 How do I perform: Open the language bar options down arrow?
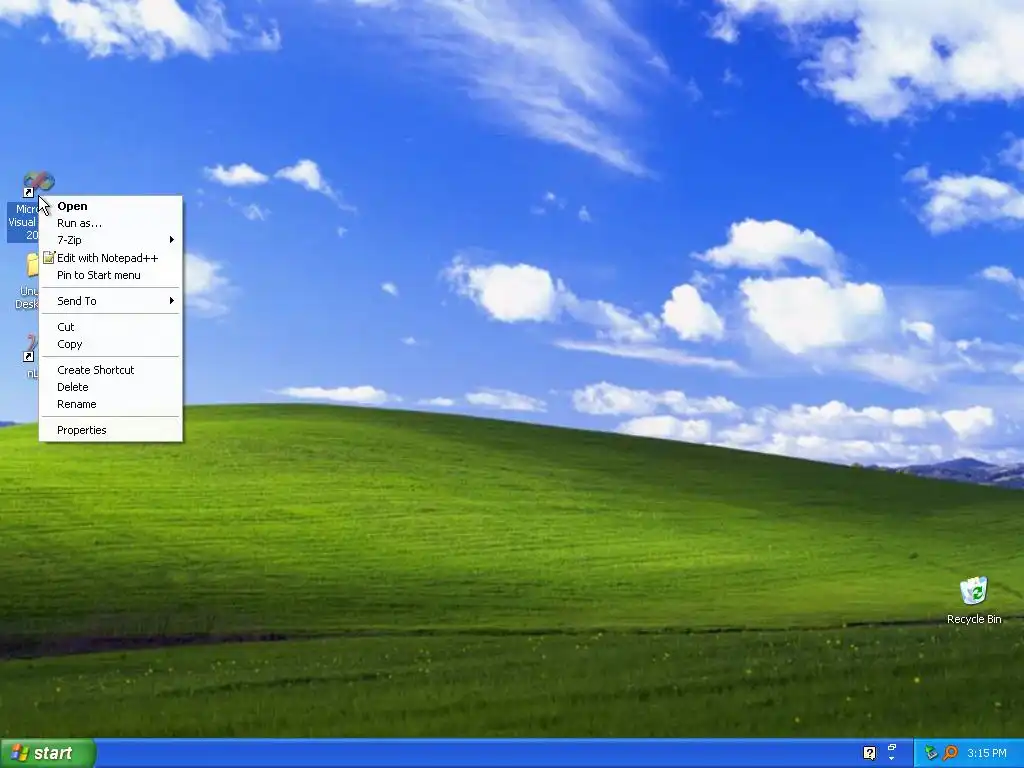(892, 759)
